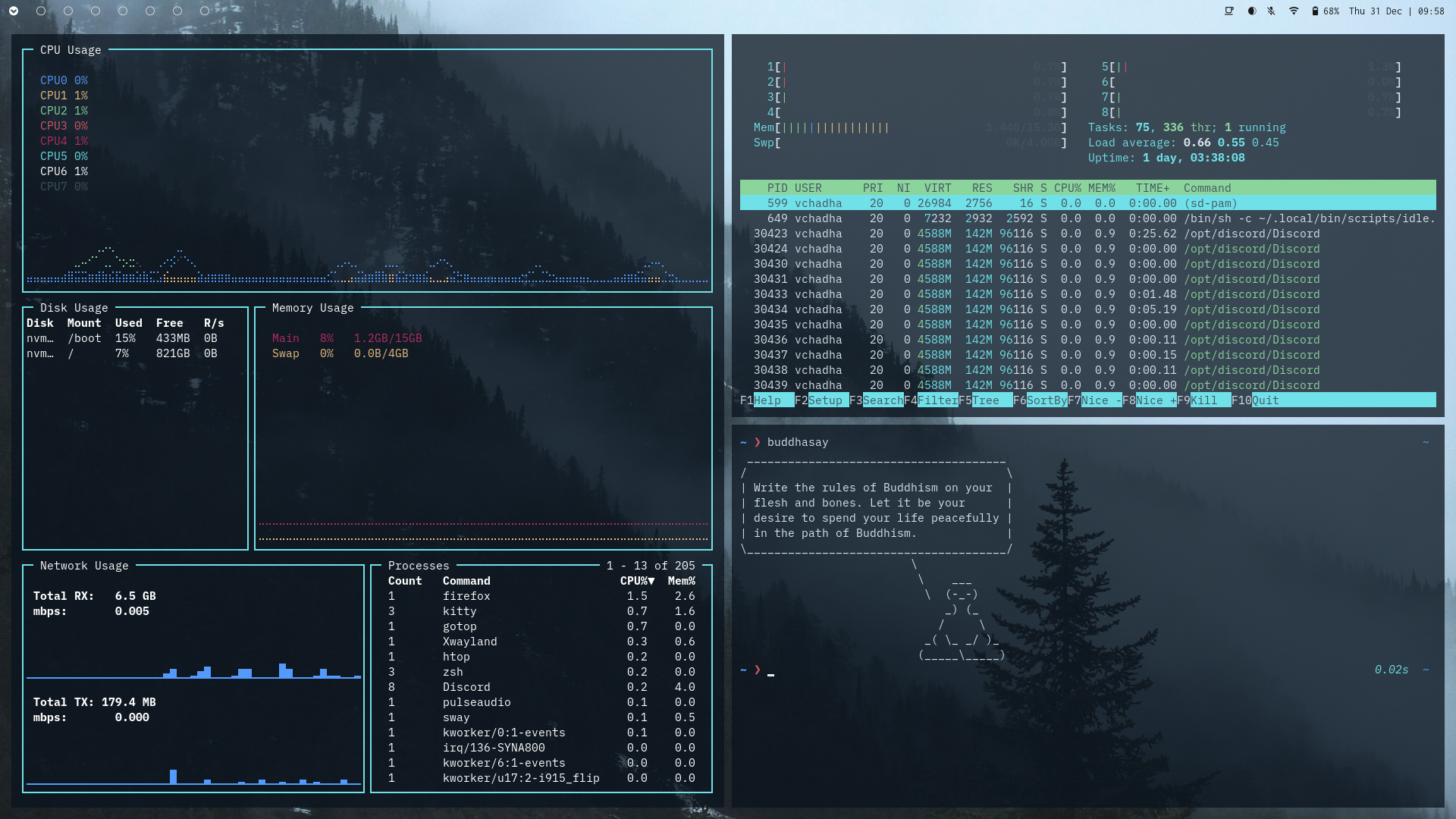Select the kitty row in gotop Processes
The width and height of the screenshot is (1456, 819).
(x=541, y=611)
